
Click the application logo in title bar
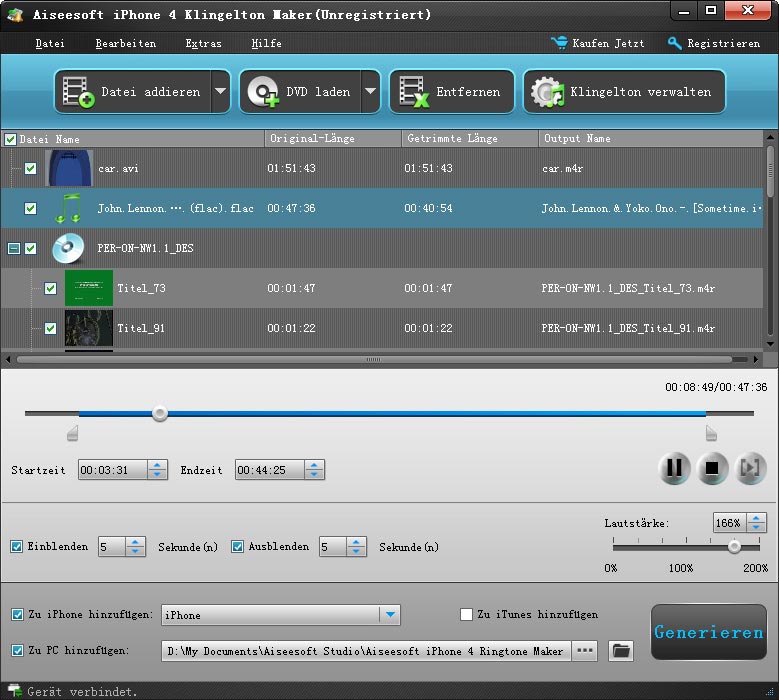click(15, 14)
